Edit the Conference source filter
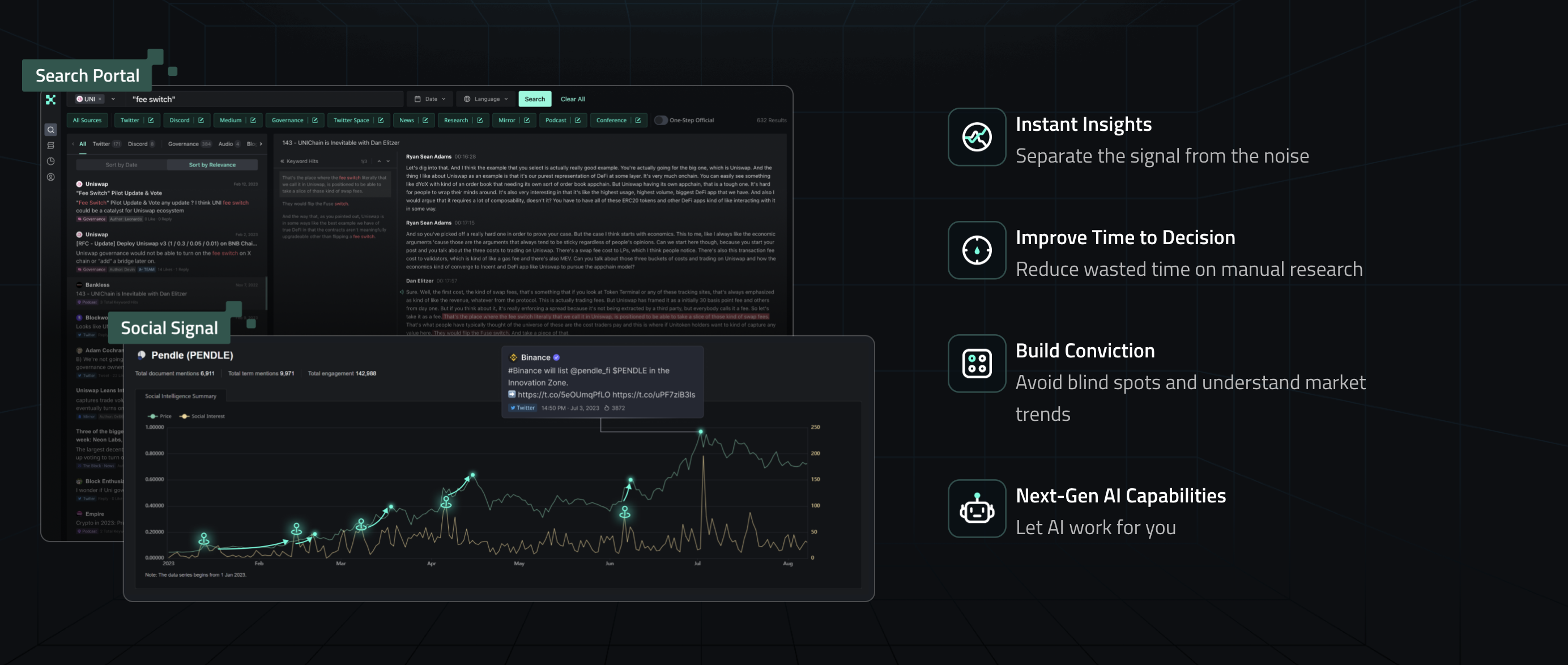 pyautogui.click(x=638, y=121)
